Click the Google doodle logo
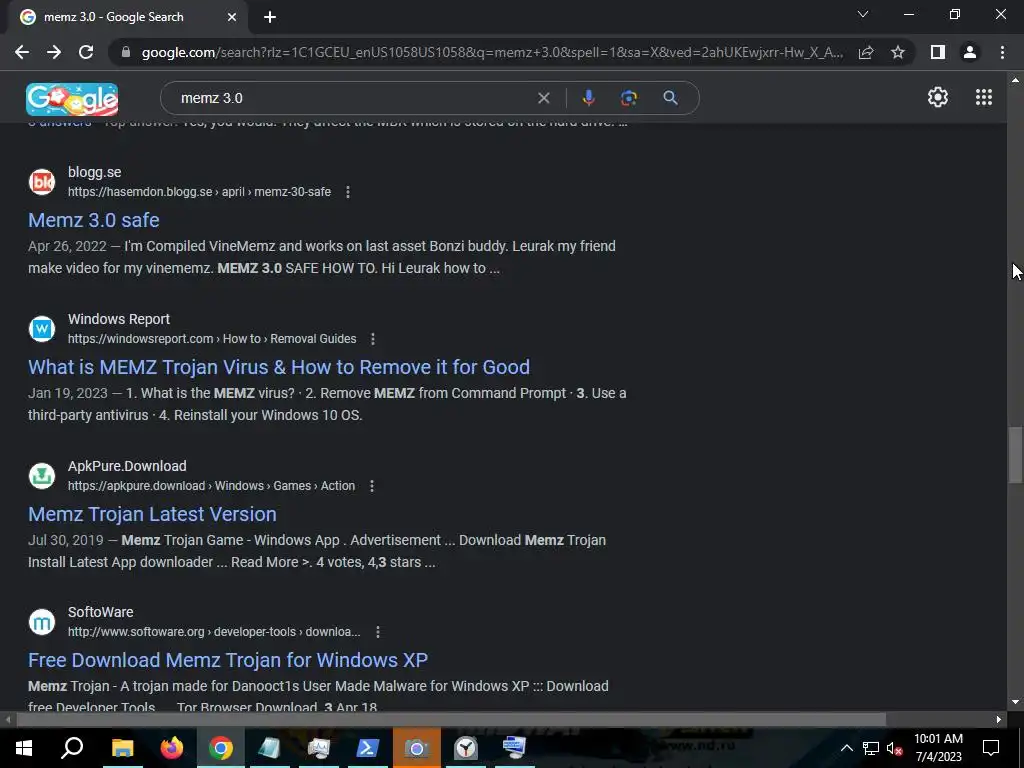1024x768 pixels. [x=72, y=99]
